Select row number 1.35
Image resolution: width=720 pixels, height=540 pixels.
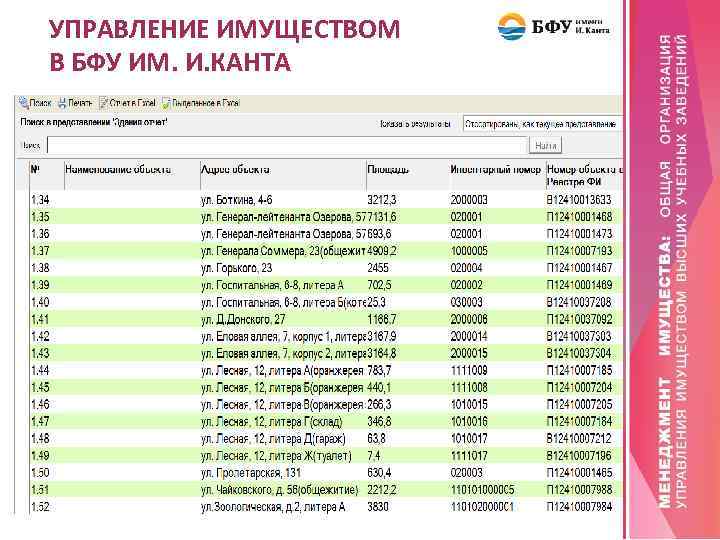click(x=40, y=217)
